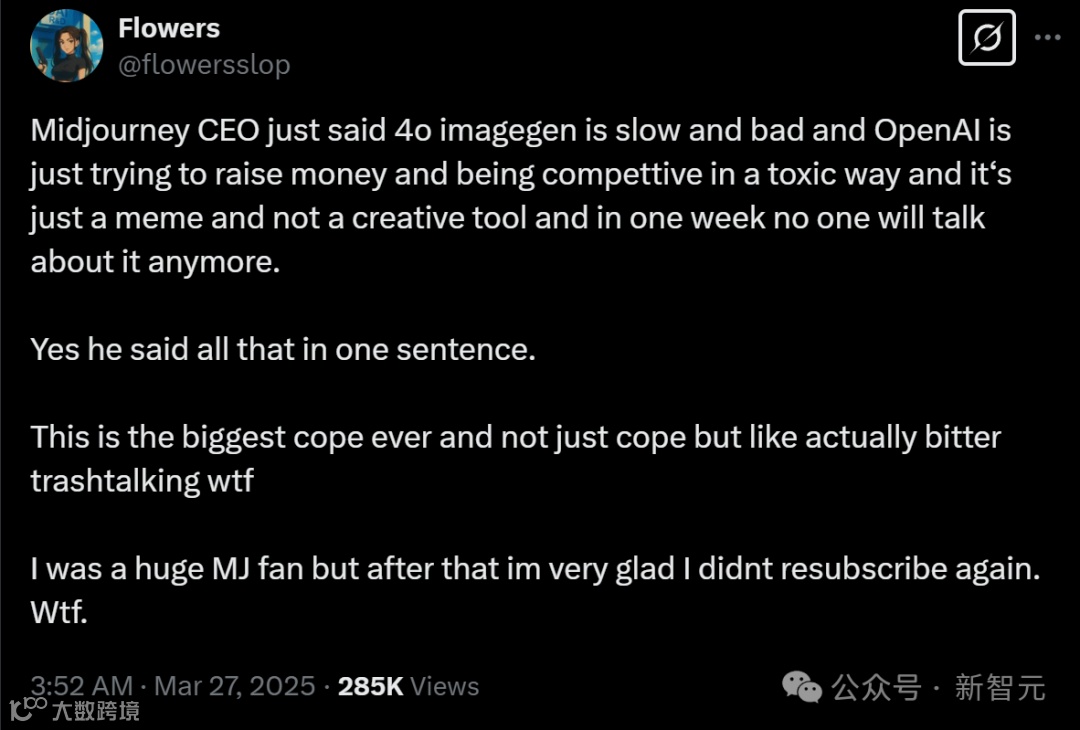Open the Grok slash-circle icon
The image size is (1080, 730).
pos(986,38)
